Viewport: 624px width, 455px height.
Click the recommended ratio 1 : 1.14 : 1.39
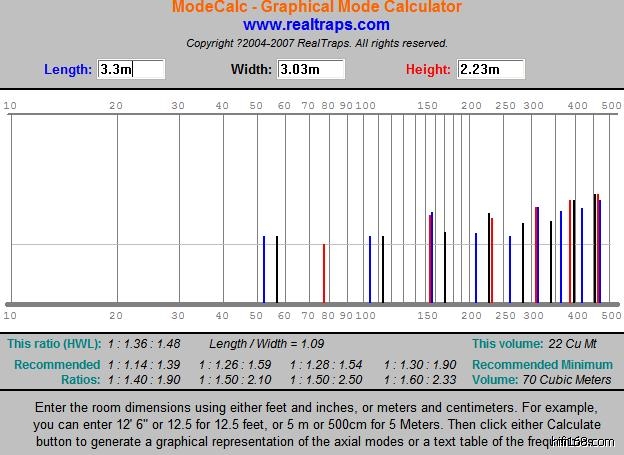click(143, 365)
